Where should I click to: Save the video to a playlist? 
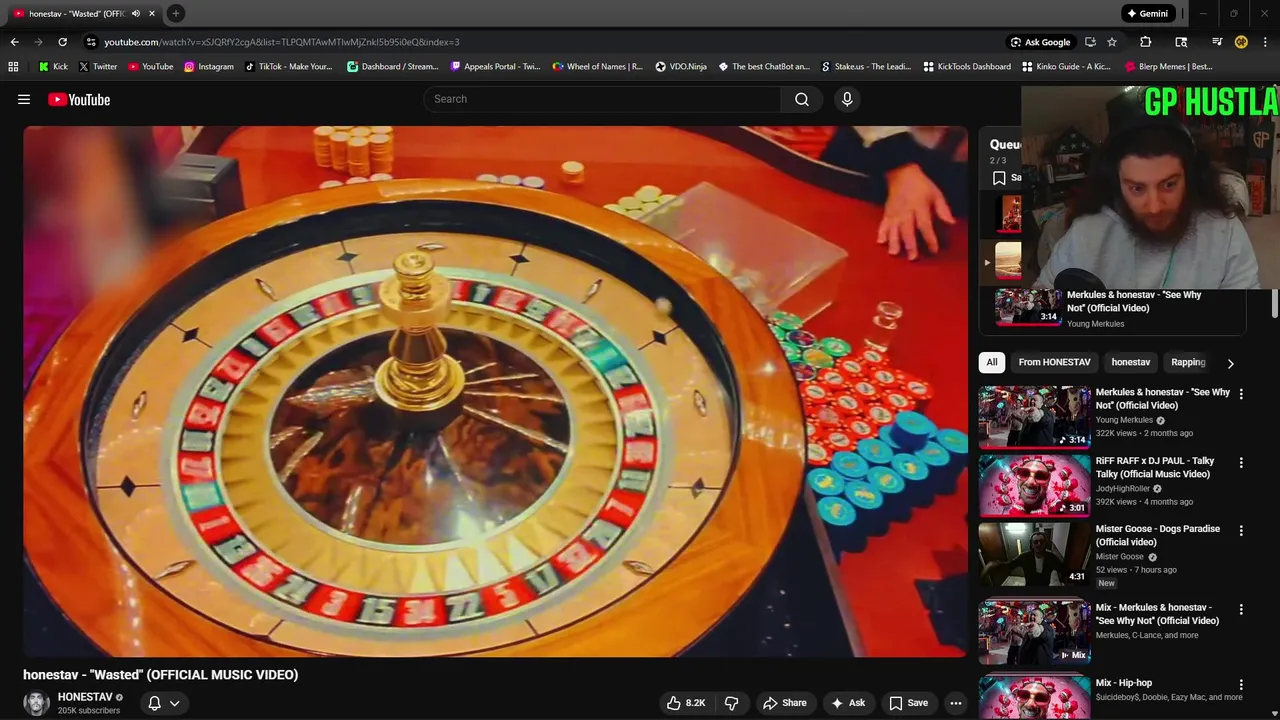(x=909, y=703)
